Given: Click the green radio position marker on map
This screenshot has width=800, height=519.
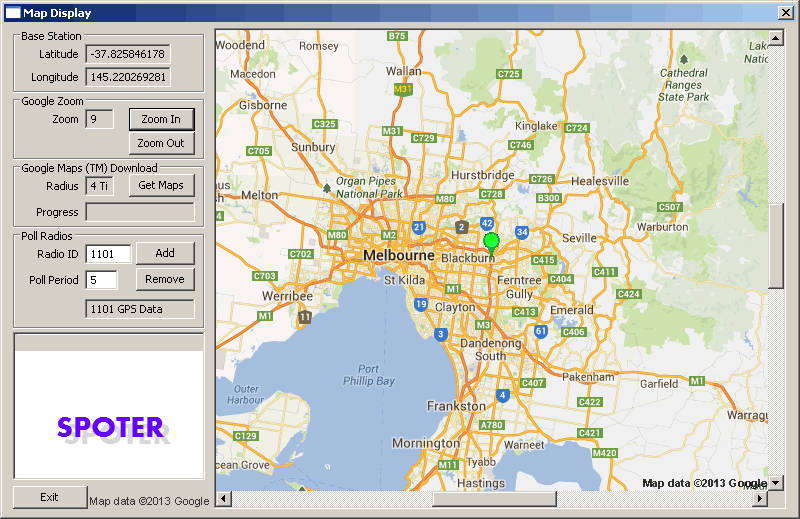Looking at the screenshot, I should [490, 241].
